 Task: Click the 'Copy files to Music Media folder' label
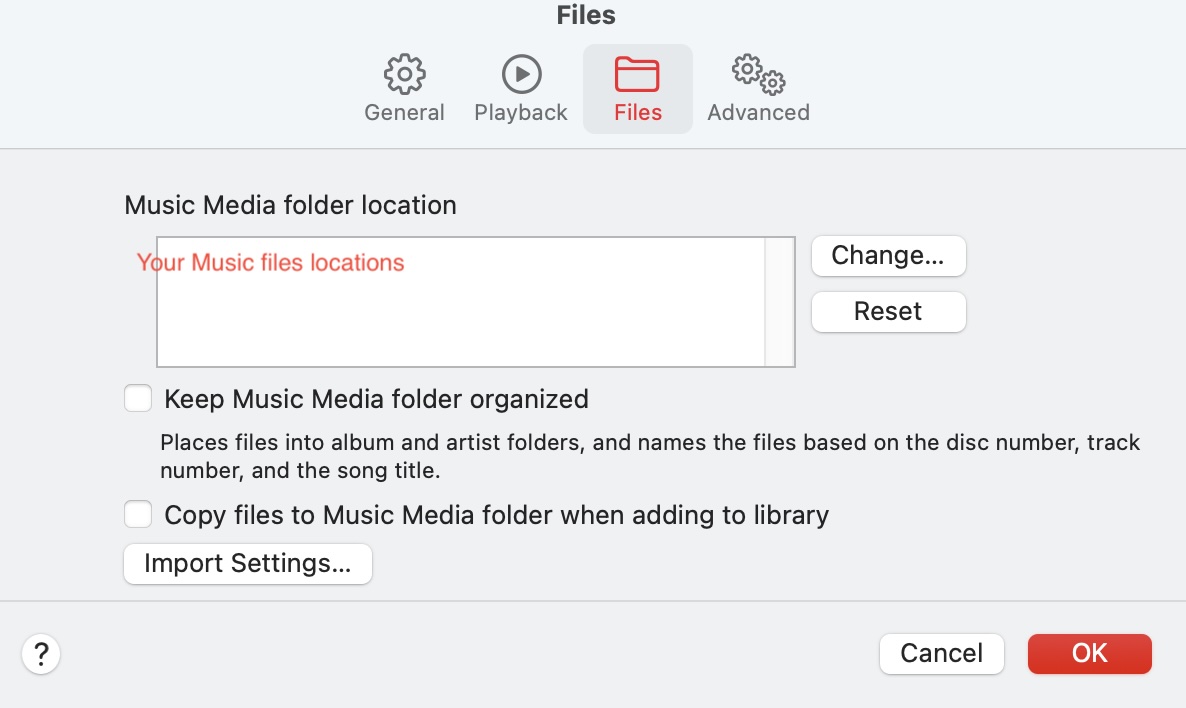(496, 516)
